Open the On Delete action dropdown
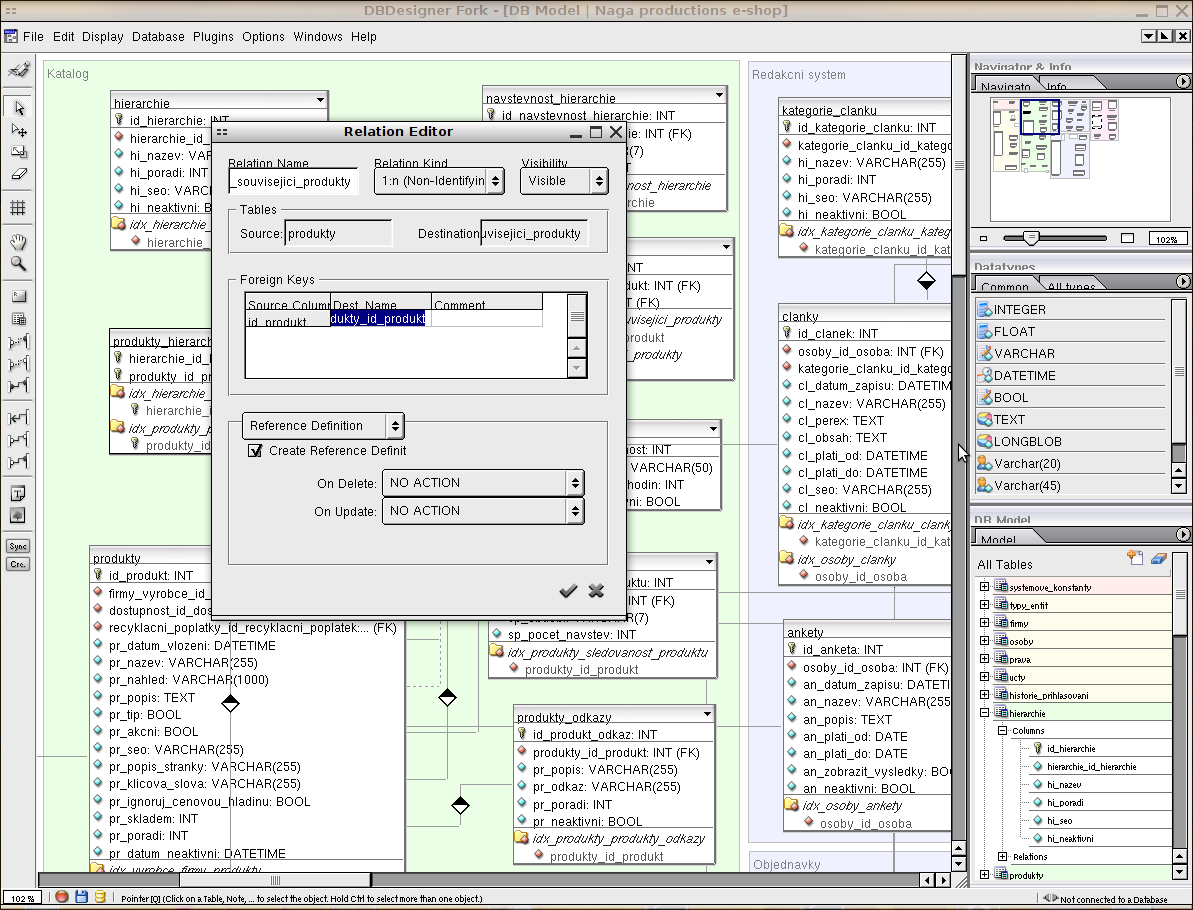 click(x=483, y=483)
